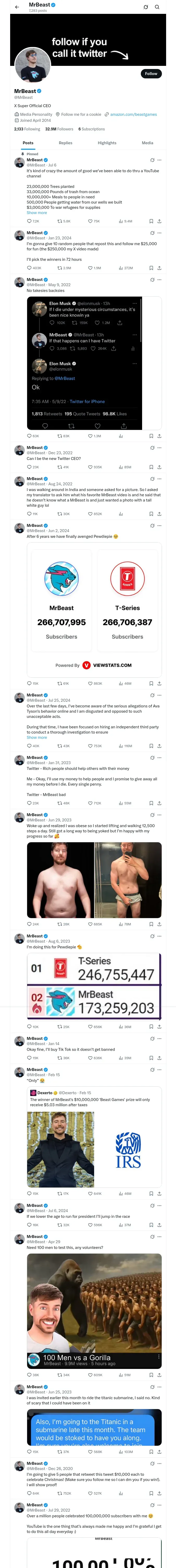Viewport: 176px width, 1568px height.
Task: Click the Grok icon in the top header
Action: point(146,7)
